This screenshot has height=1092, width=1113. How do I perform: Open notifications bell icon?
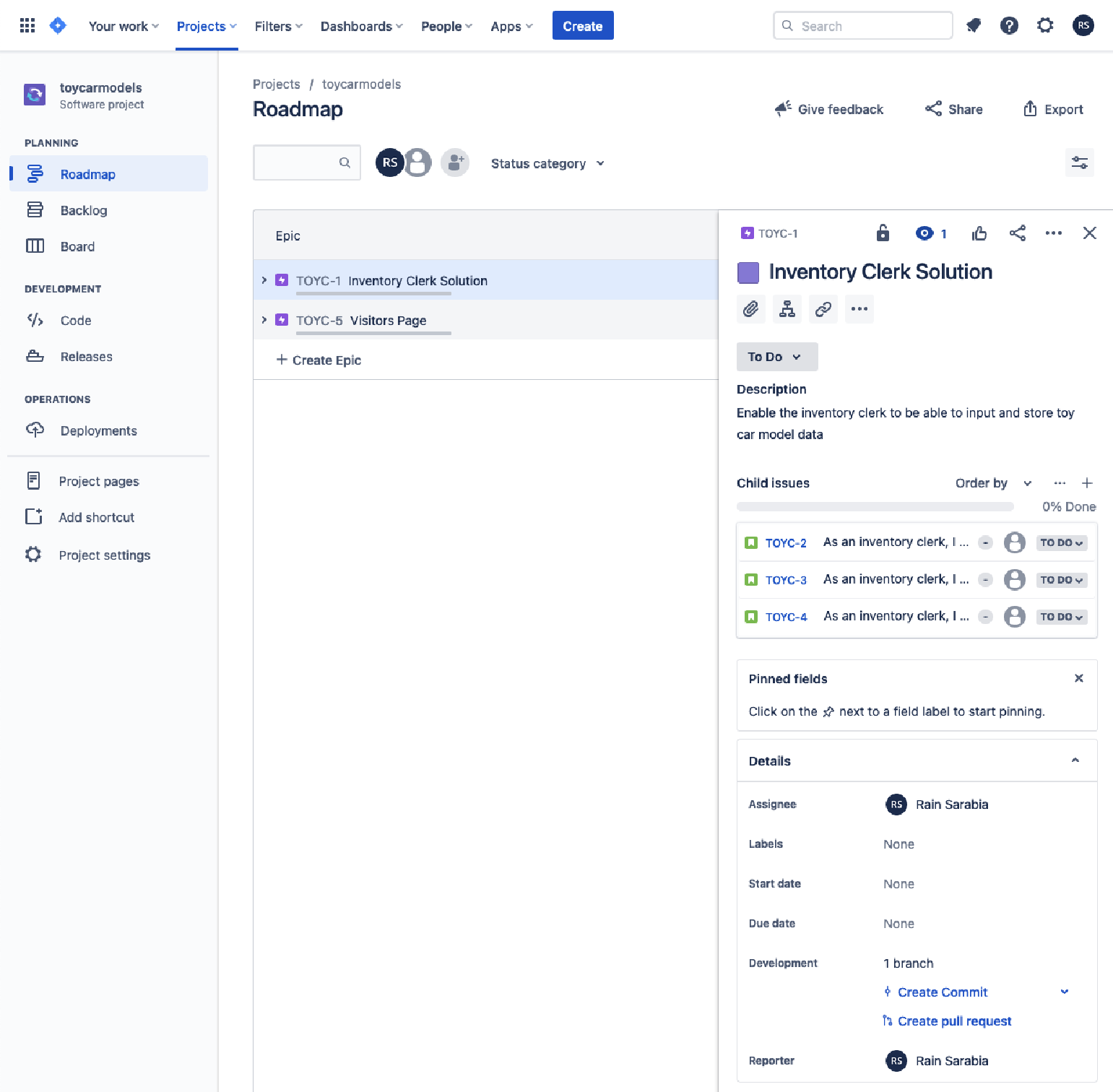(974, 26)
